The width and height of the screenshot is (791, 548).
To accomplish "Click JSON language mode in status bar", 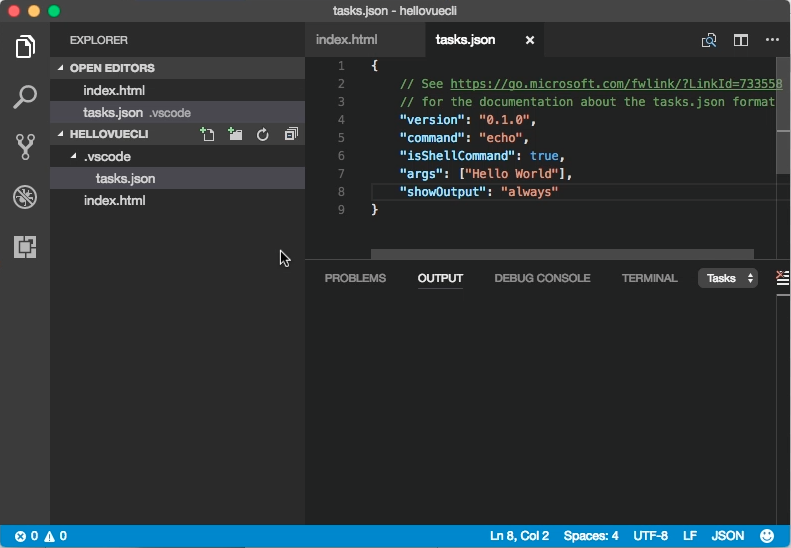I will click(x=727, y=536).
